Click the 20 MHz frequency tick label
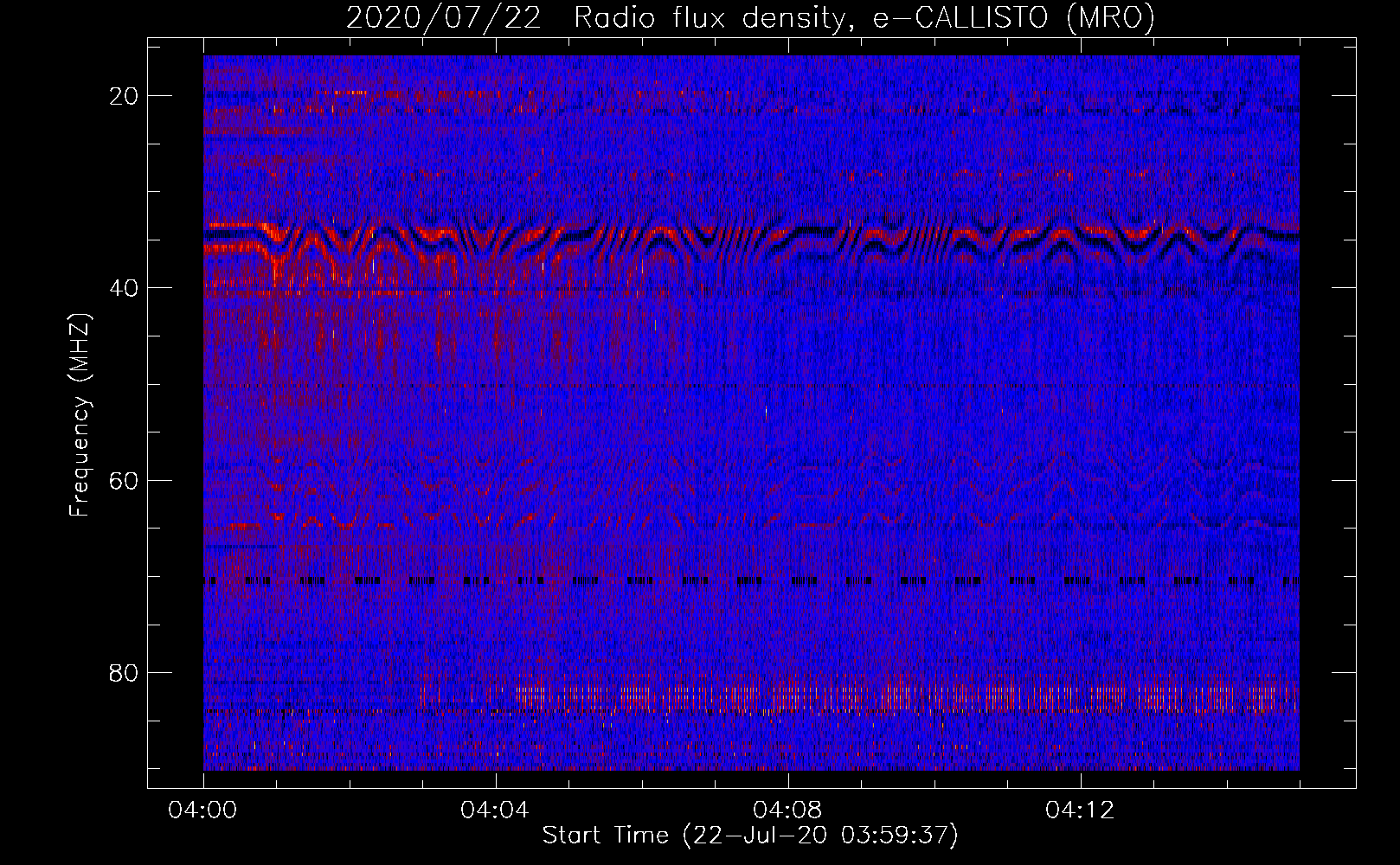The image size is (1400, 865). pos(125,96)
